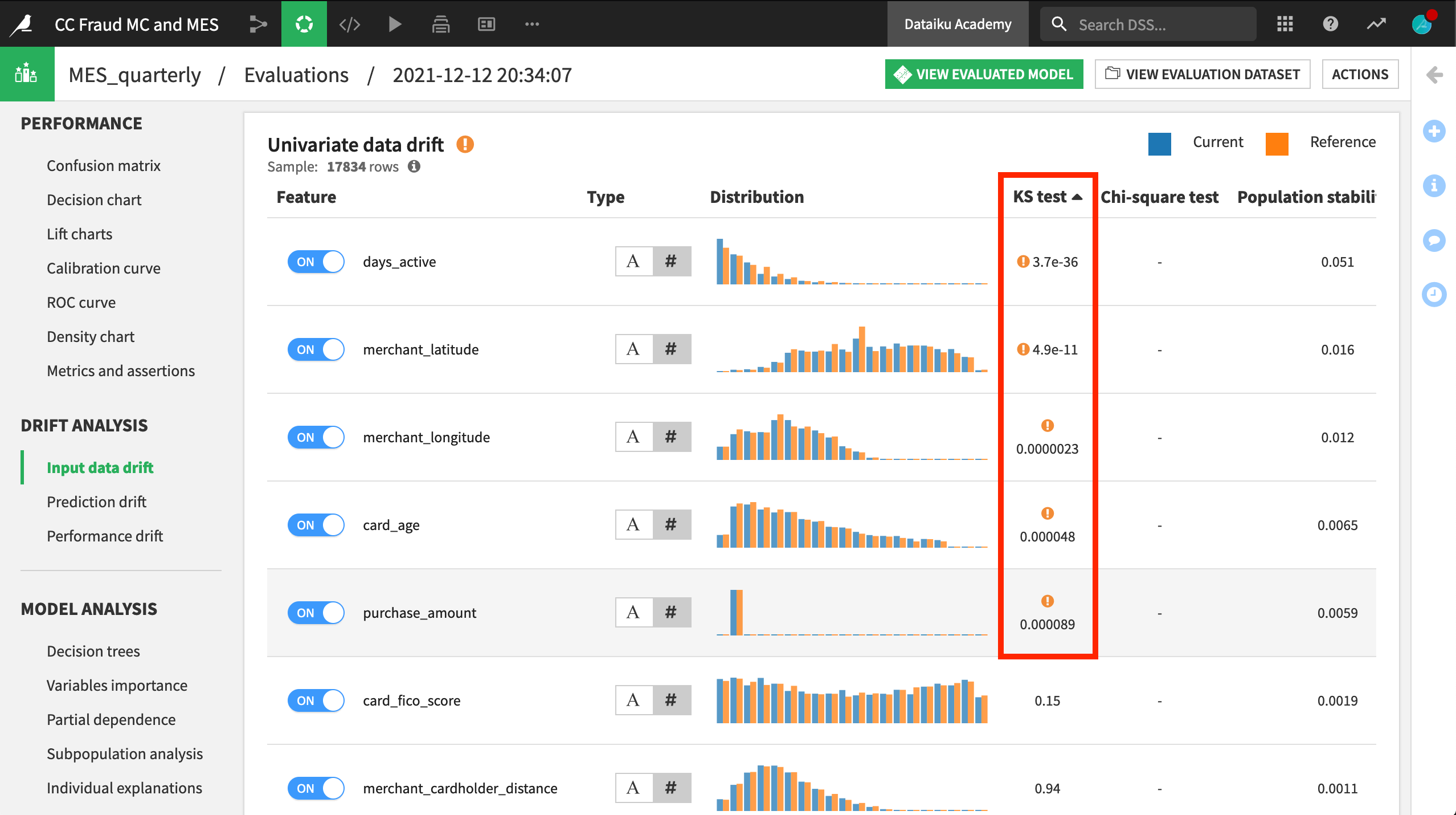Open the code notebooks icon
The width and height of the screenshot is (1456, 815).
(x=349, y=24)
